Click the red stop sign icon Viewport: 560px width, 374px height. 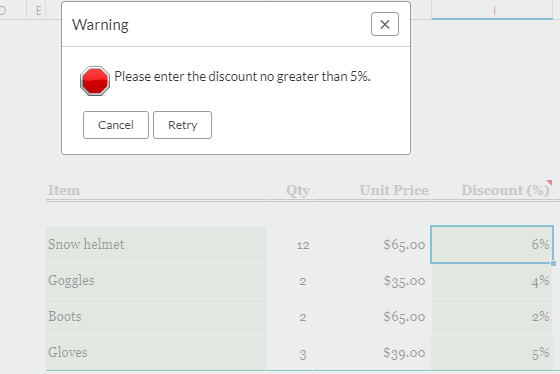click(95, 81)
